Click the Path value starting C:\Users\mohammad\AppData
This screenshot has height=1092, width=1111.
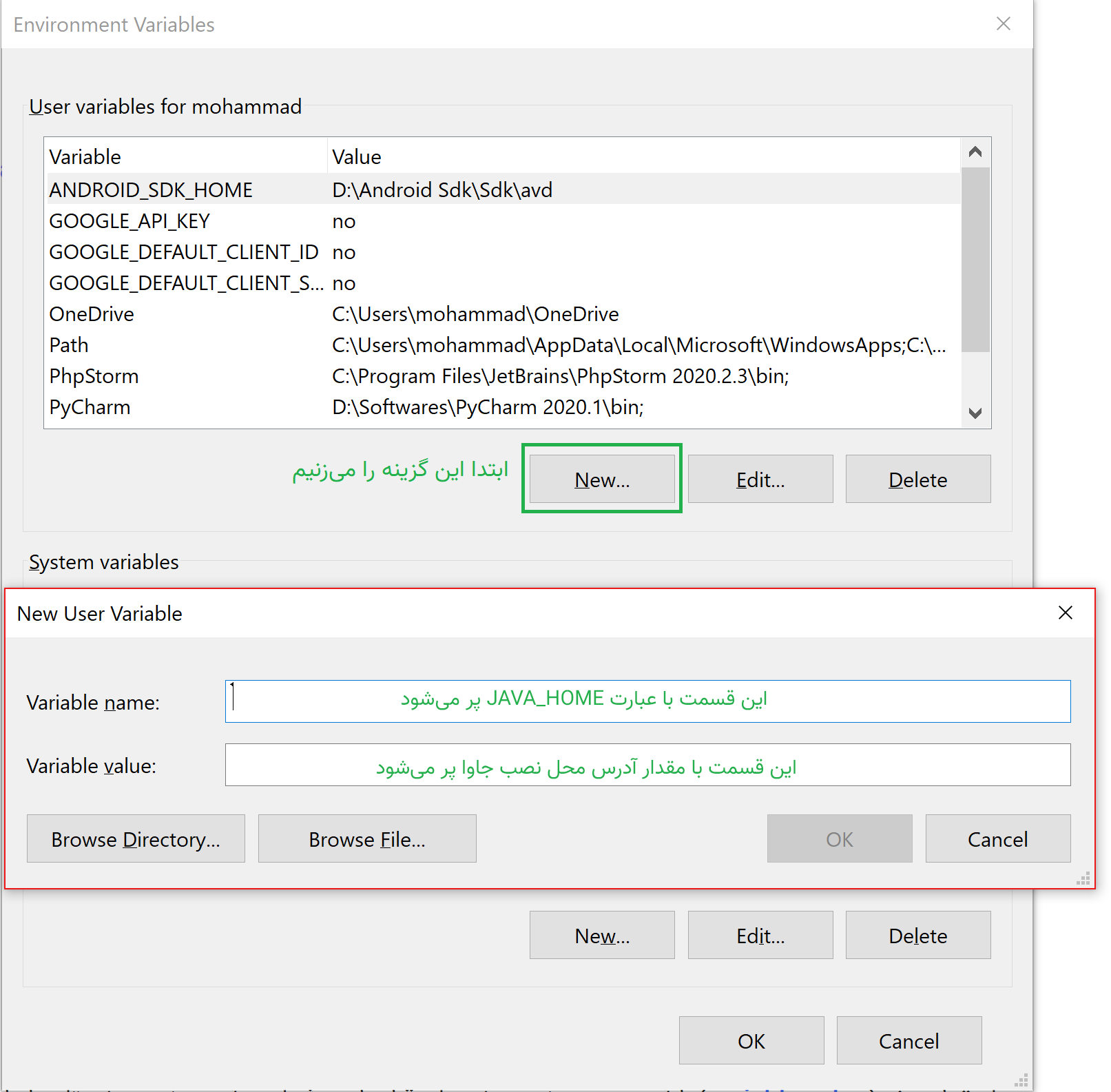(x=638, y=344)
